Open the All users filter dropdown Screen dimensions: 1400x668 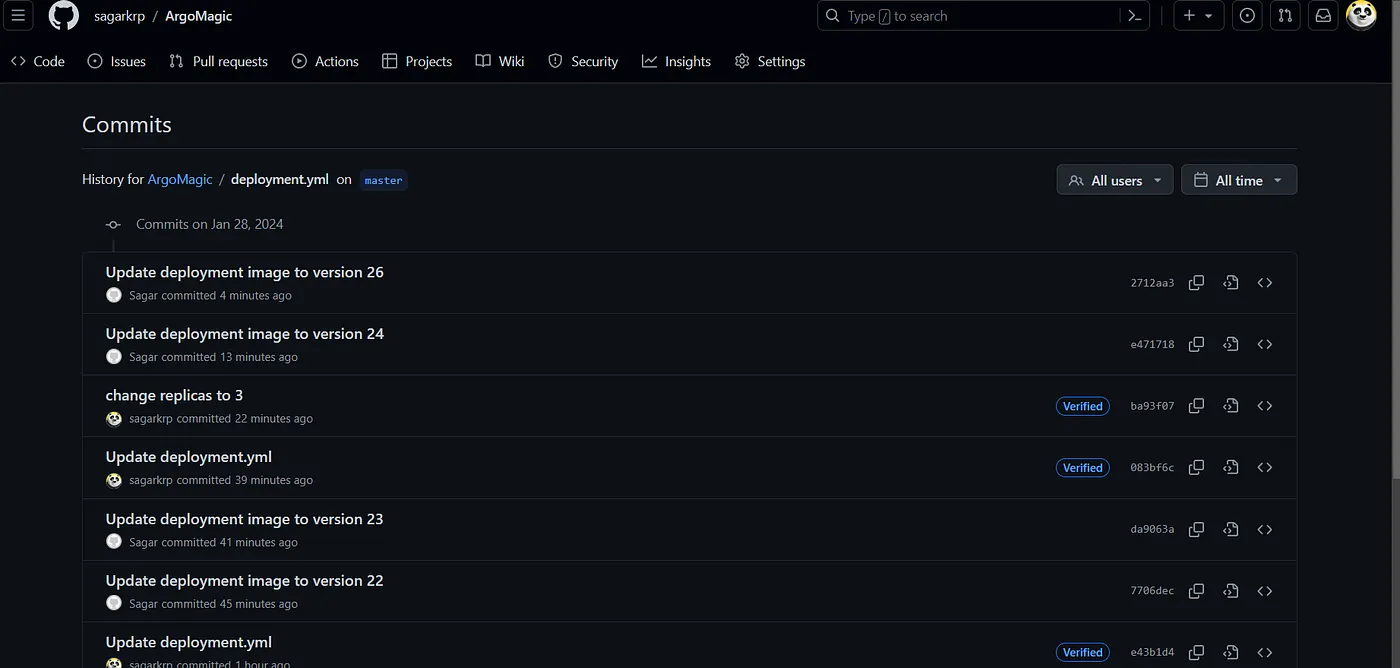[x=1115, y=180]
